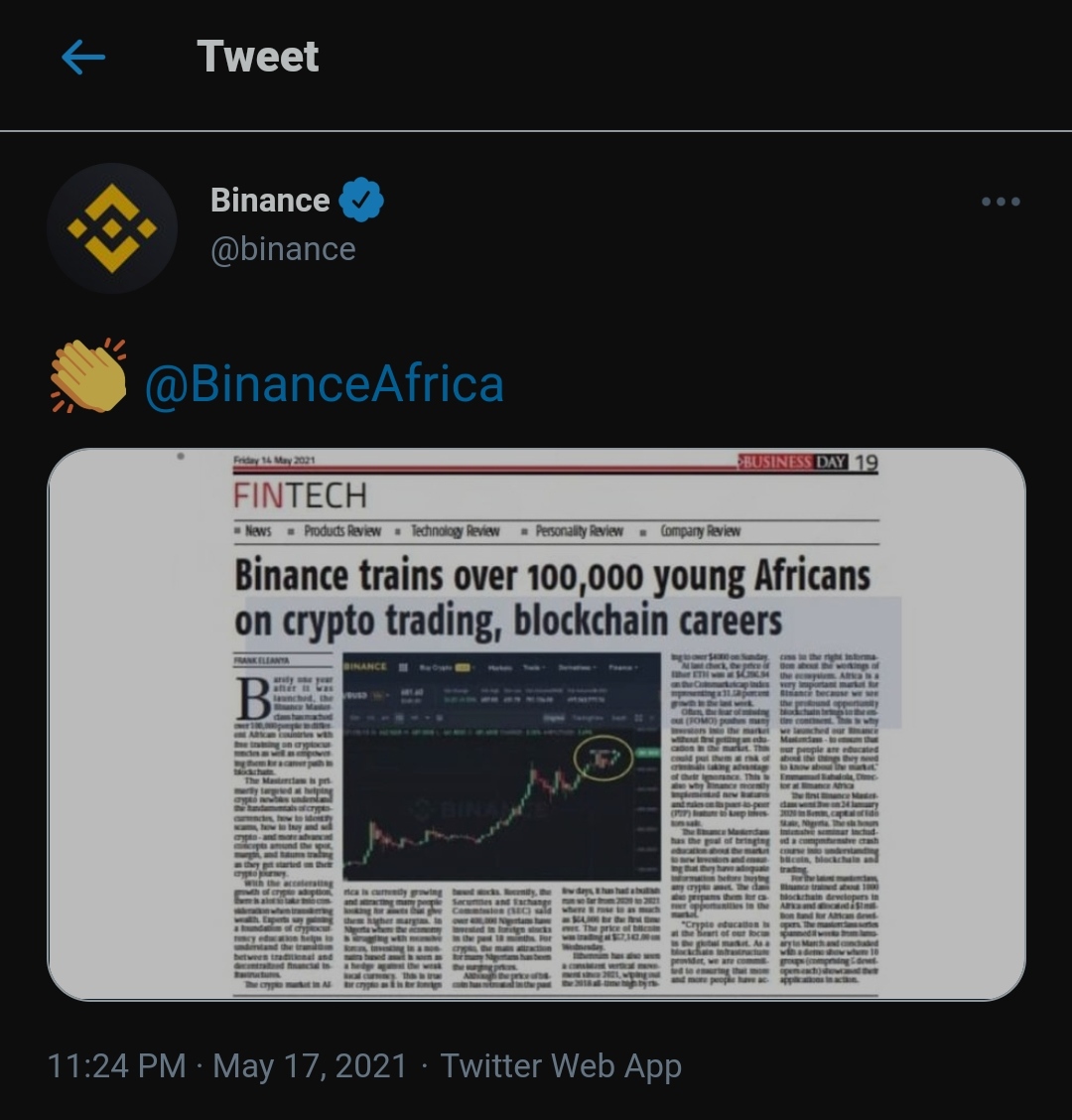1072x1120 pixels.
Task: Tap the back arrow icon
Action: tap(83, 58)
